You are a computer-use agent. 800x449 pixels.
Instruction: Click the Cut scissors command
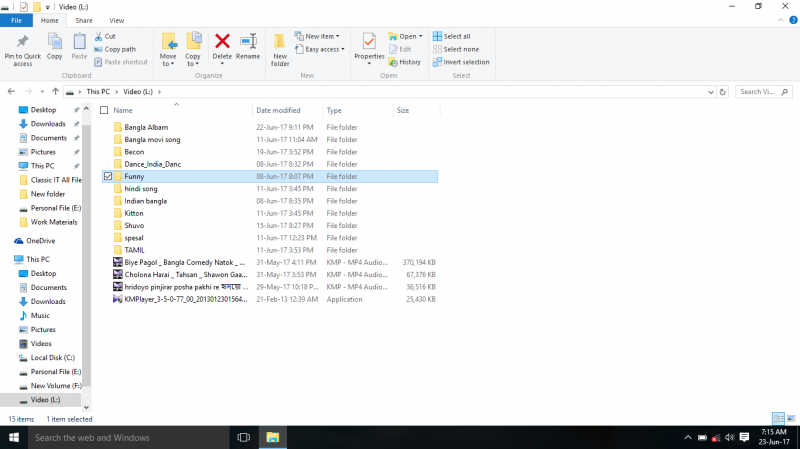pyautogui.click(x=105, y=36)
